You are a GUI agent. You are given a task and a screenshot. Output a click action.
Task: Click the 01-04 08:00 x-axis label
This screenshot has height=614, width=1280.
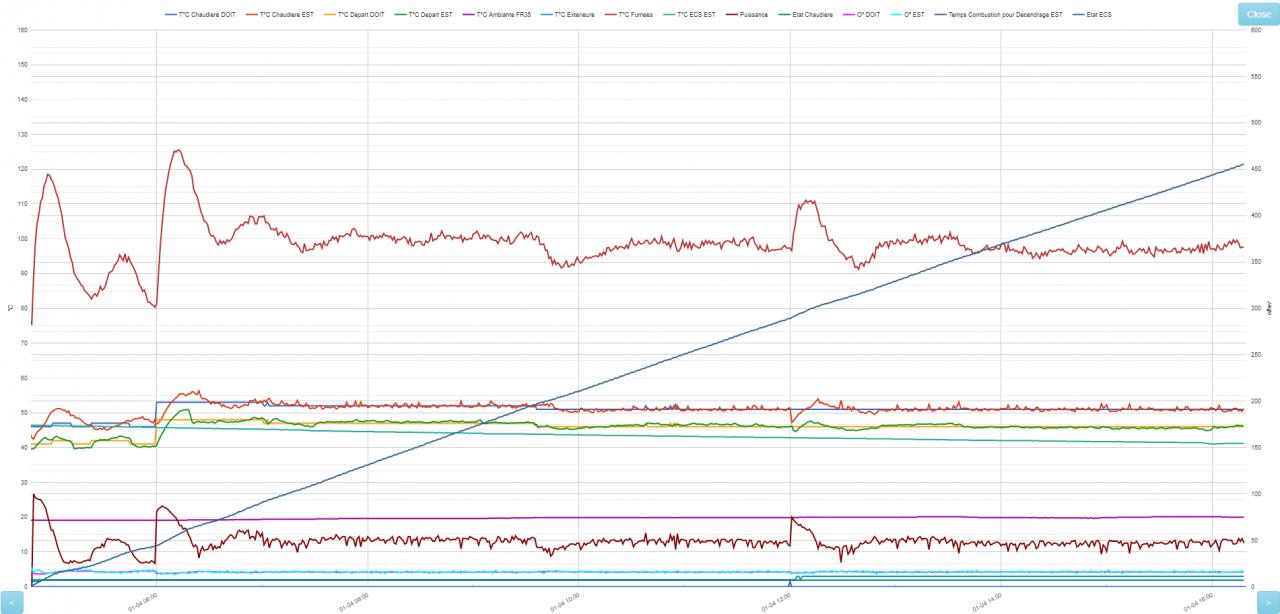pos(354,600)
